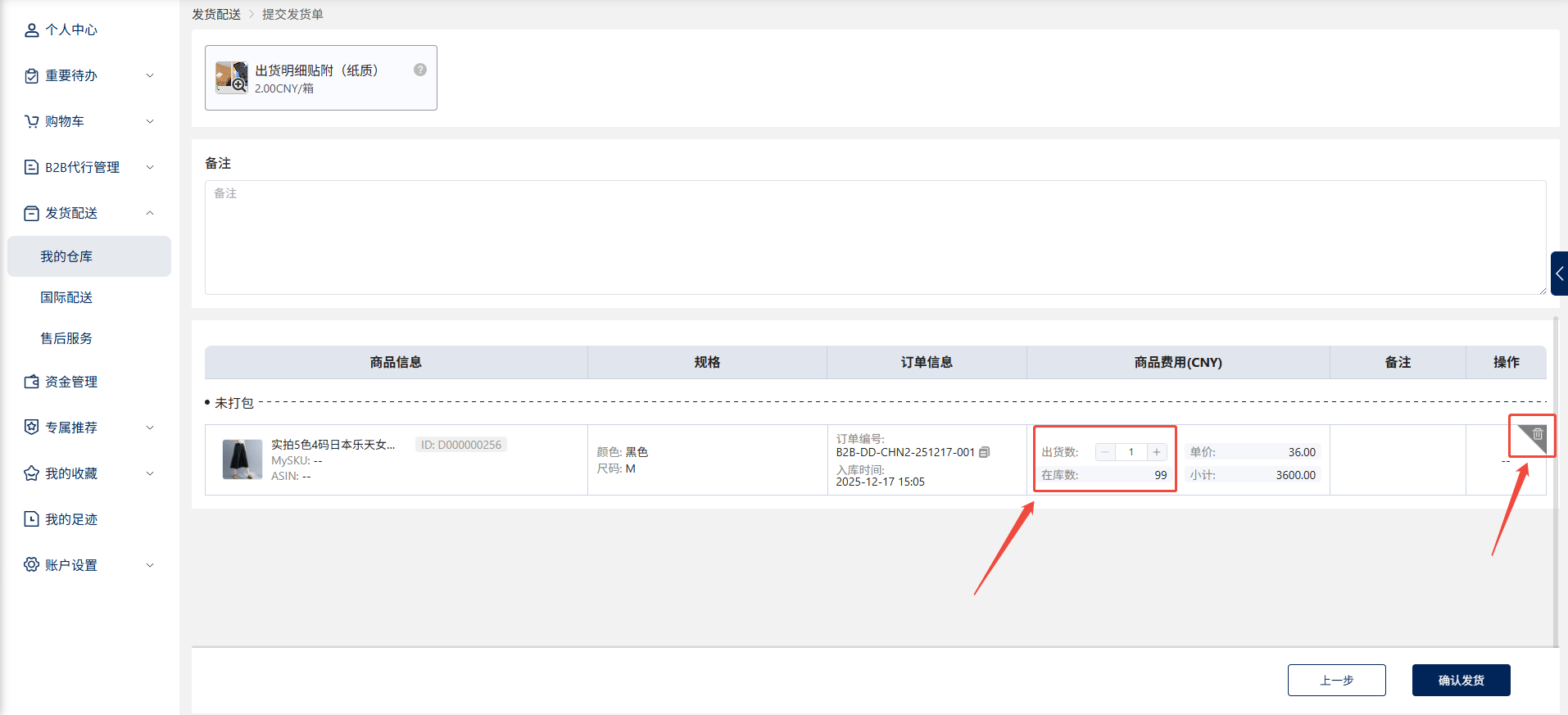Expand the B2B代行管理 menu chevron
This screenshot has height=715, width=1568.
pyautogui.click(x=150, y=168)
